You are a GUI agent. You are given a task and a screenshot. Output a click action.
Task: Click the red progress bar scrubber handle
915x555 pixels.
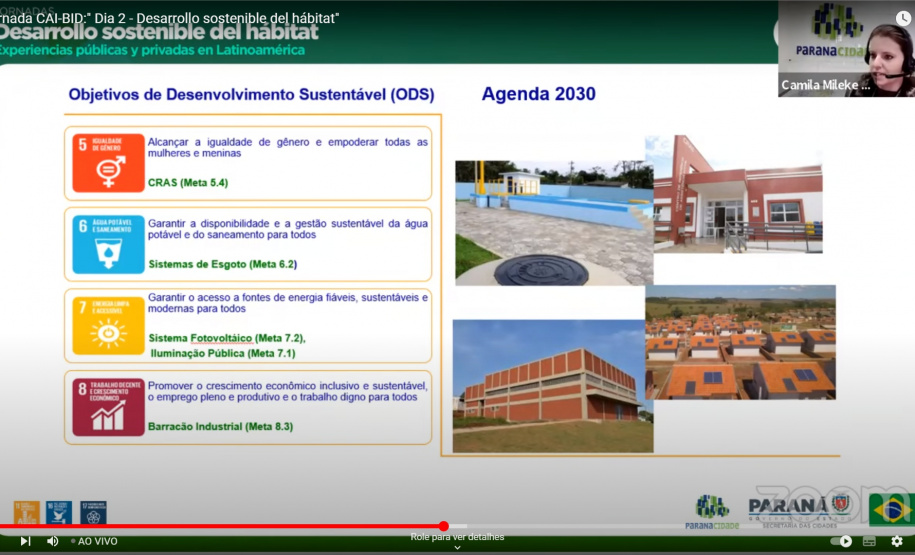pyautogui.click(x=443, y=526)
